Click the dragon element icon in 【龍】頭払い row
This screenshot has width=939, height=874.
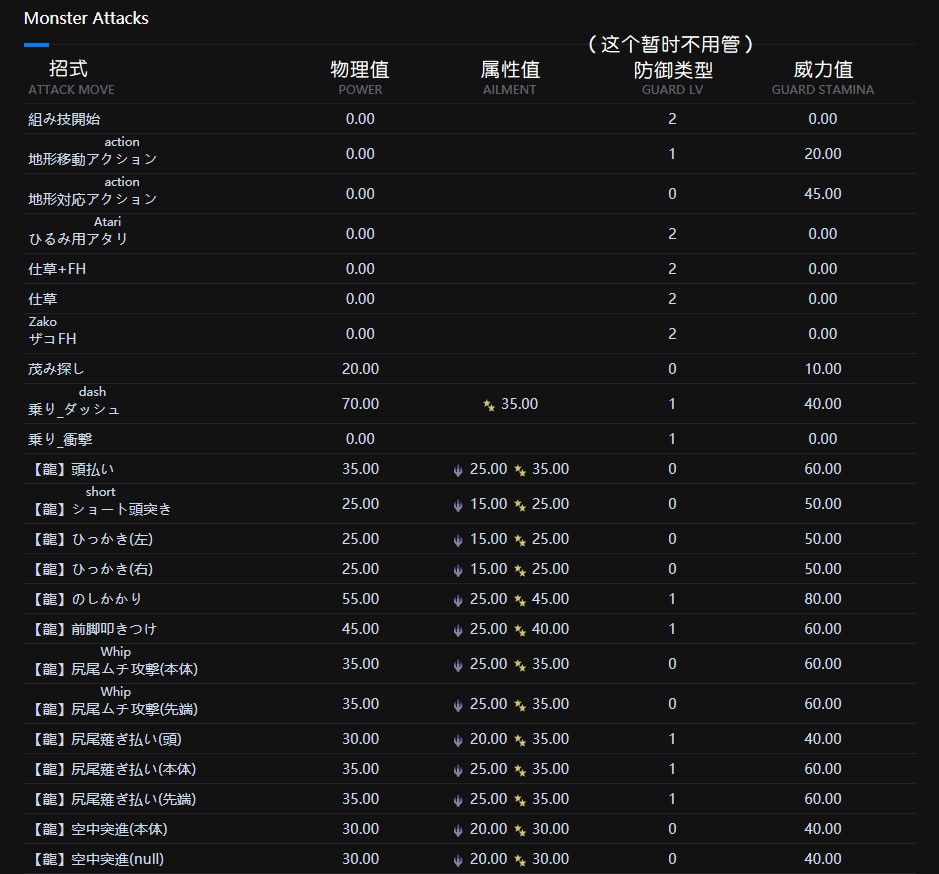point(458,471)
